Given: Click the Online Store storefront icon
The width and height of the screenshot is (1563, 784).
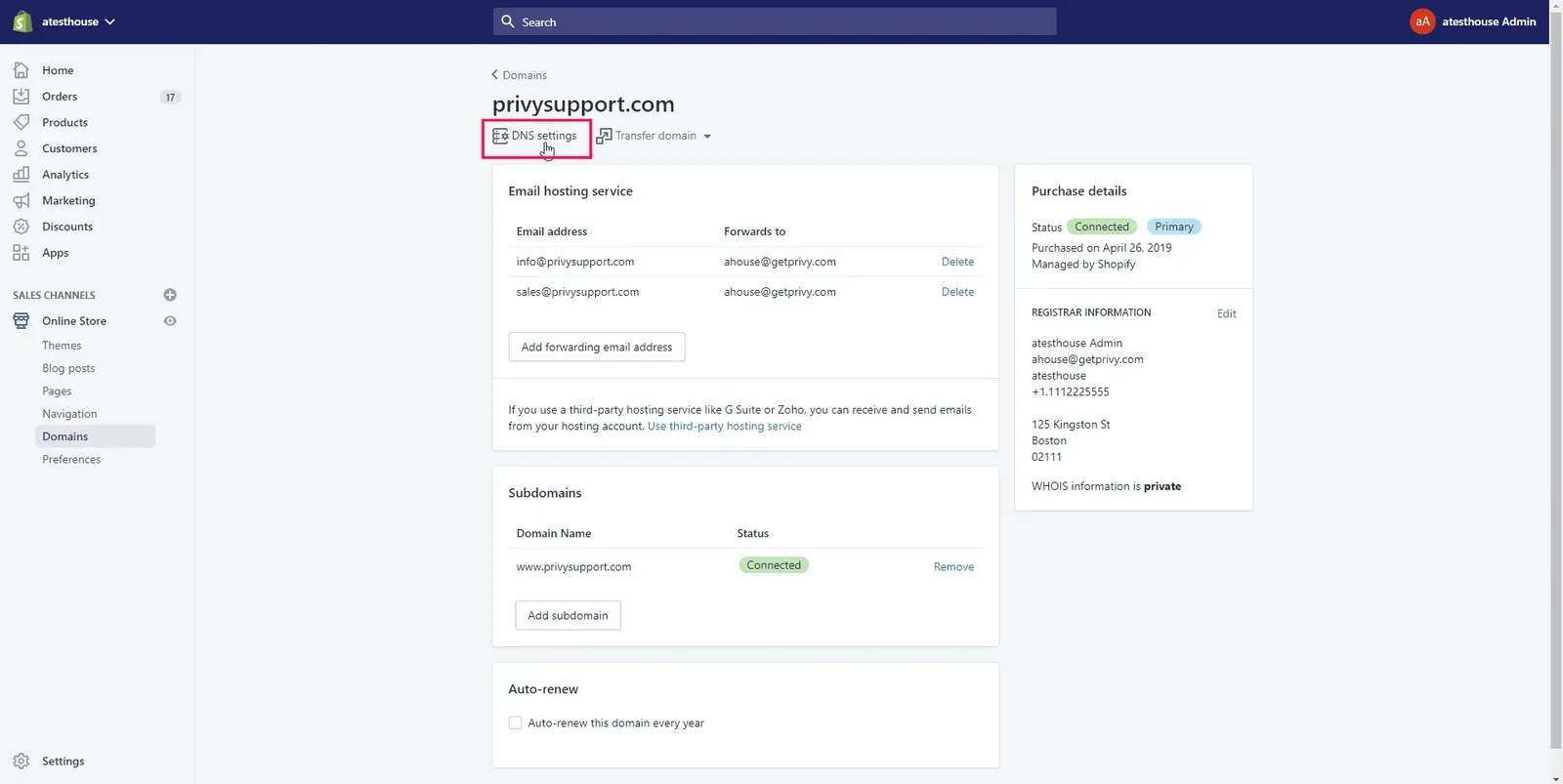Looking at the screenshot, I should click(x=21, y=321).
